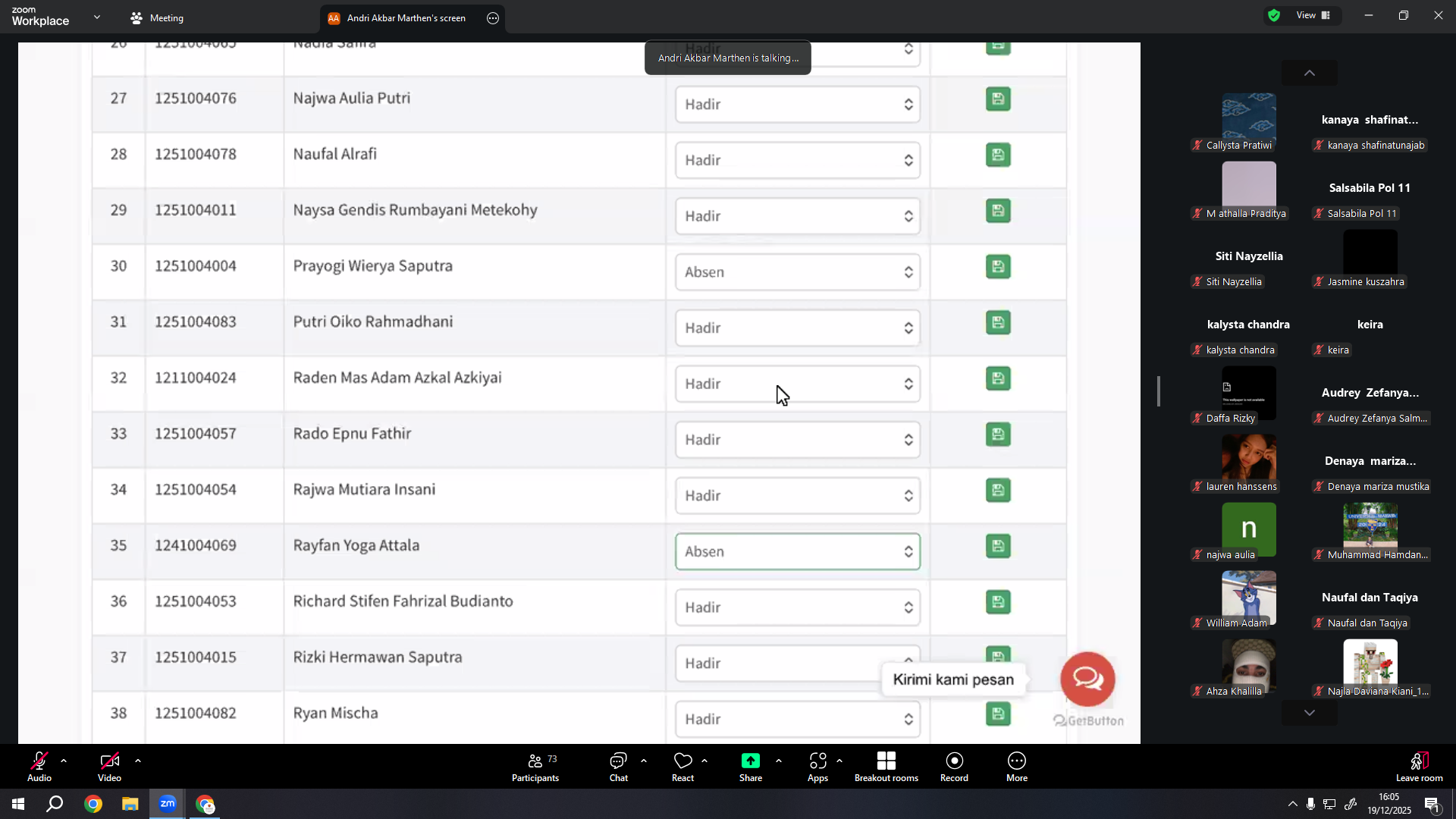Expand chat options arrow
This screenshot has height=819, width=1456.
click(644, 761)
